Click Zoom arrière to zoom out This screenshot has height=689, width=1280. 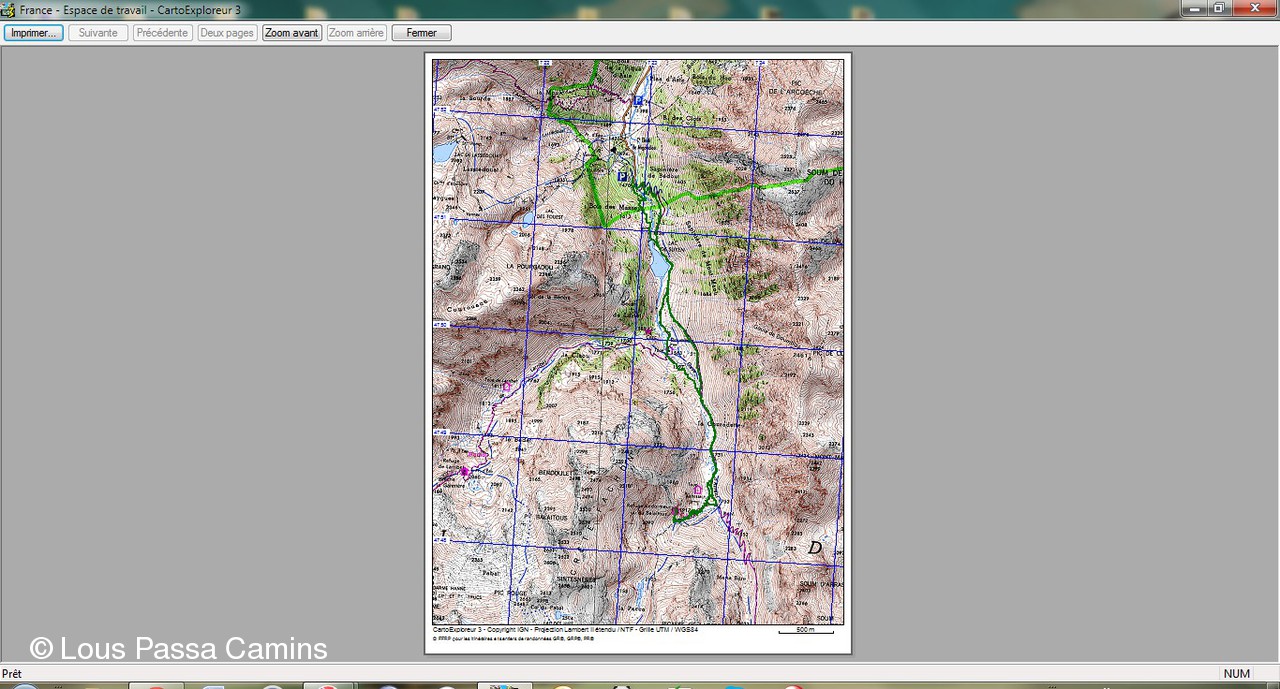357,33
